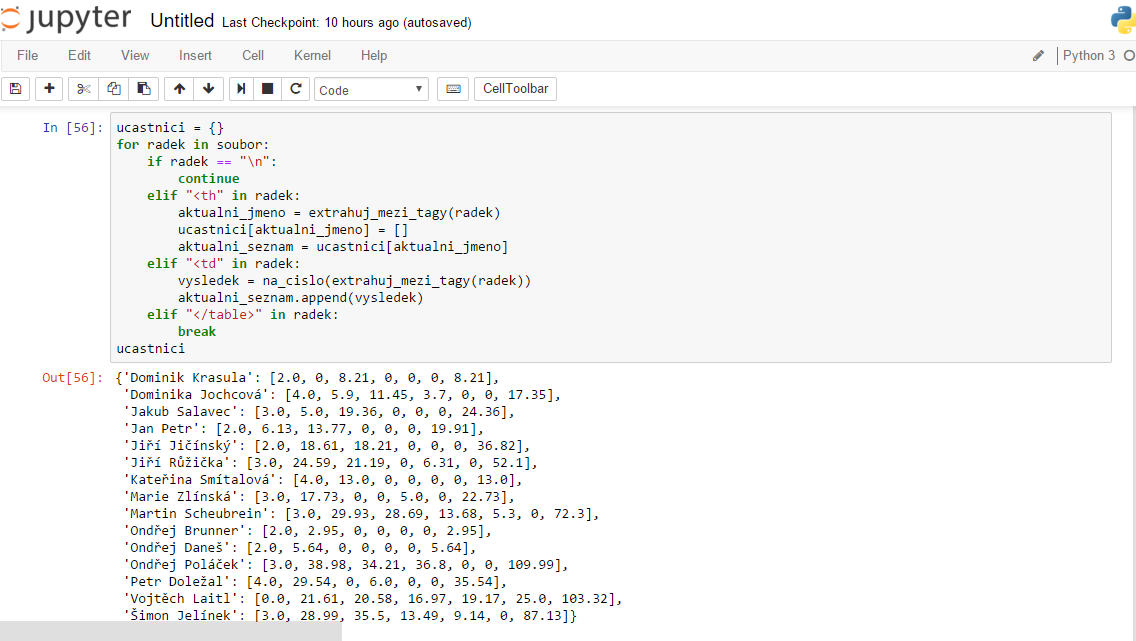Open the command palette keyboard icon
This screenshot has height=641, width=1136.
point(453,89)
